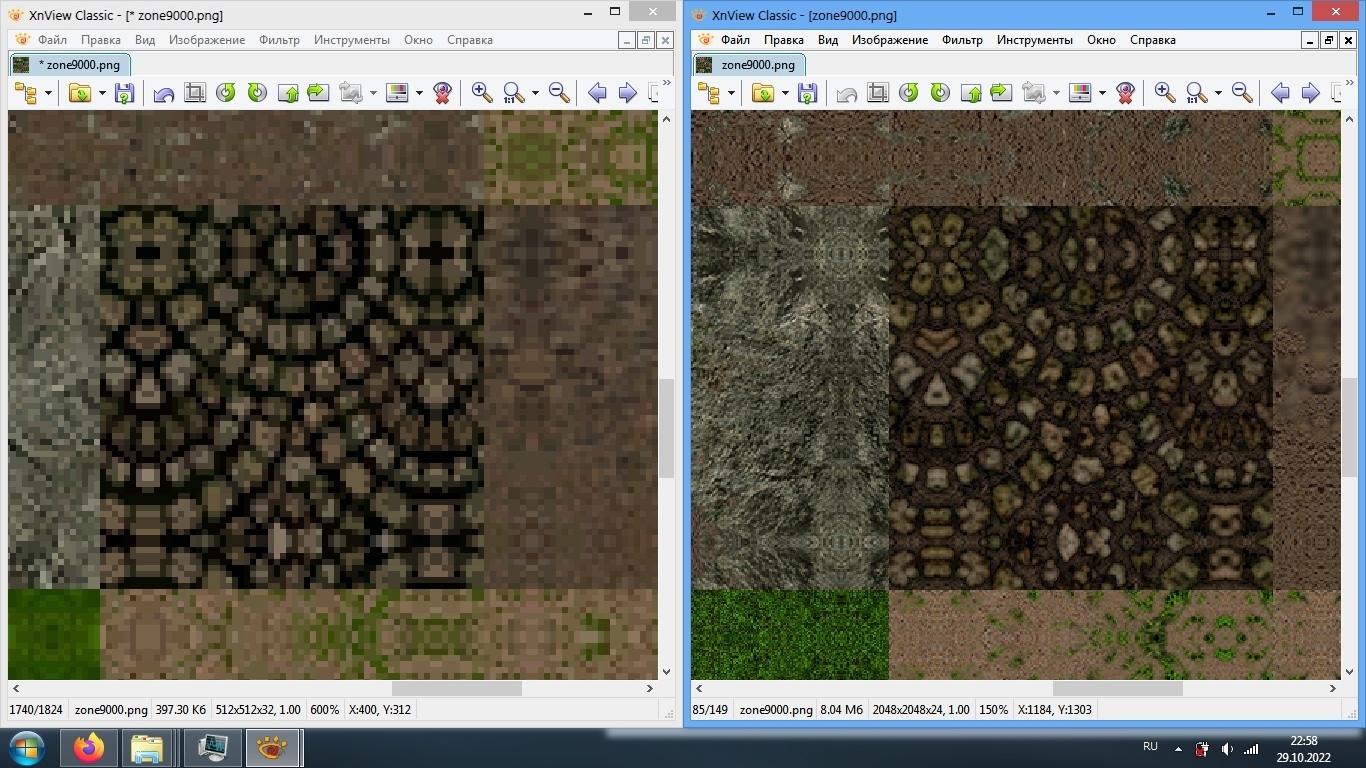
Task: Click the Undo icon in left window
Action: click(164, 93)
